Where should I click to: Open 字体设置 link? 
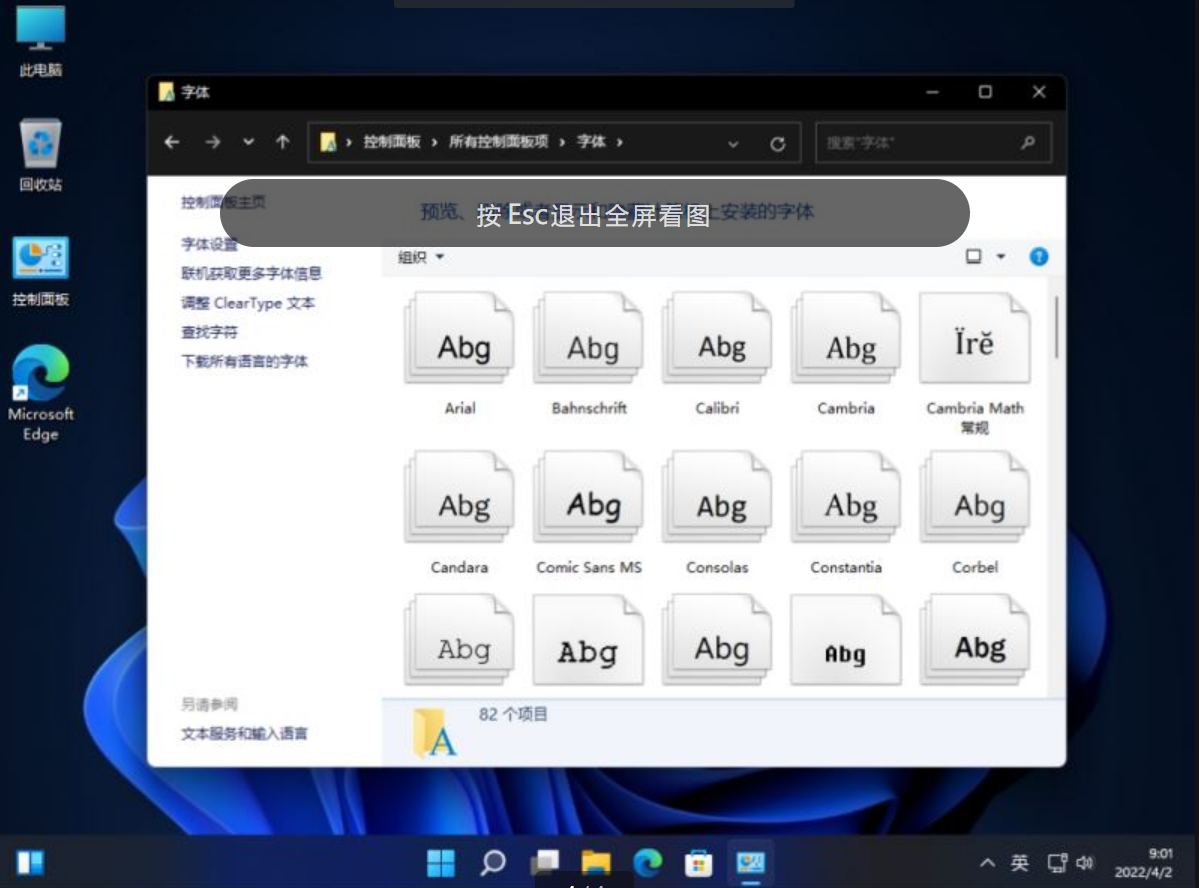click(210, 244)
